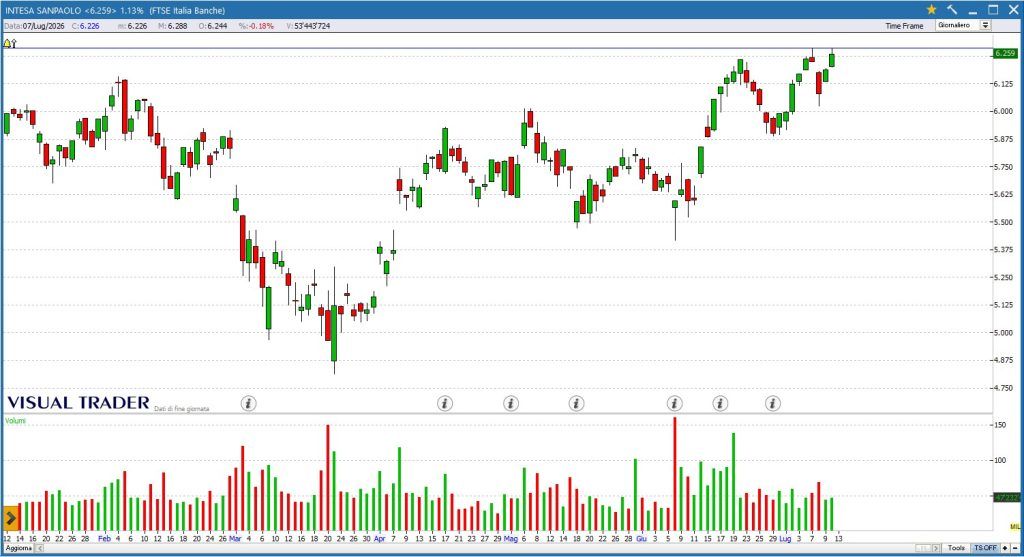Screen dimensions: 1024x557
Task: Click the horizontal scrollbar thumb near Tools
Action: point(923,548)
